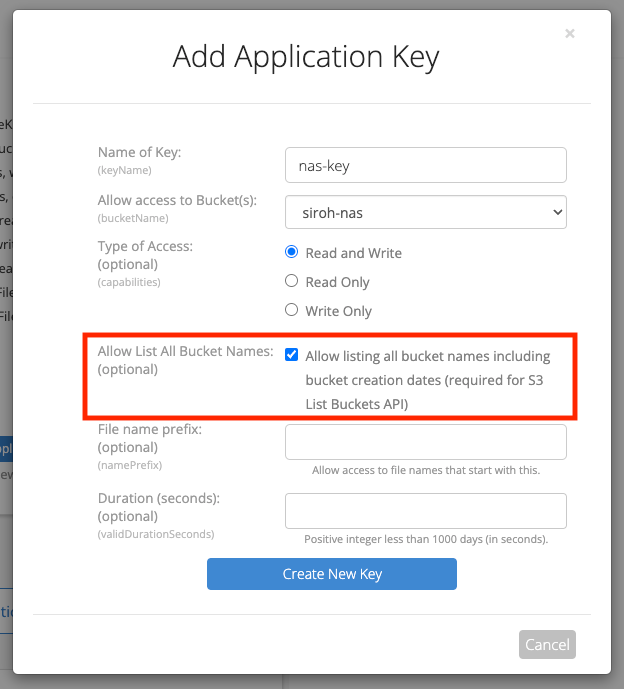Click the "Allow access to Bucket(s):" label
This screenshot has height=689, width=624.
177,200
